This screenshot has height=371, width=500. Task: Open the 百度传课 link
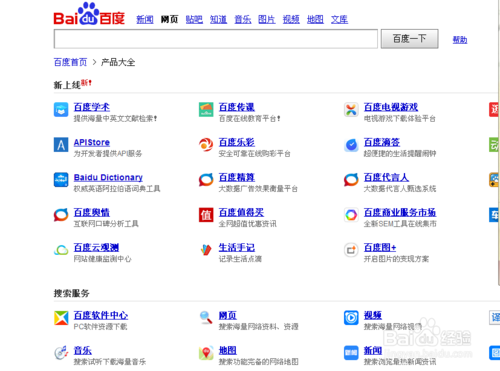pyautogui.click(x=237, y=107)
